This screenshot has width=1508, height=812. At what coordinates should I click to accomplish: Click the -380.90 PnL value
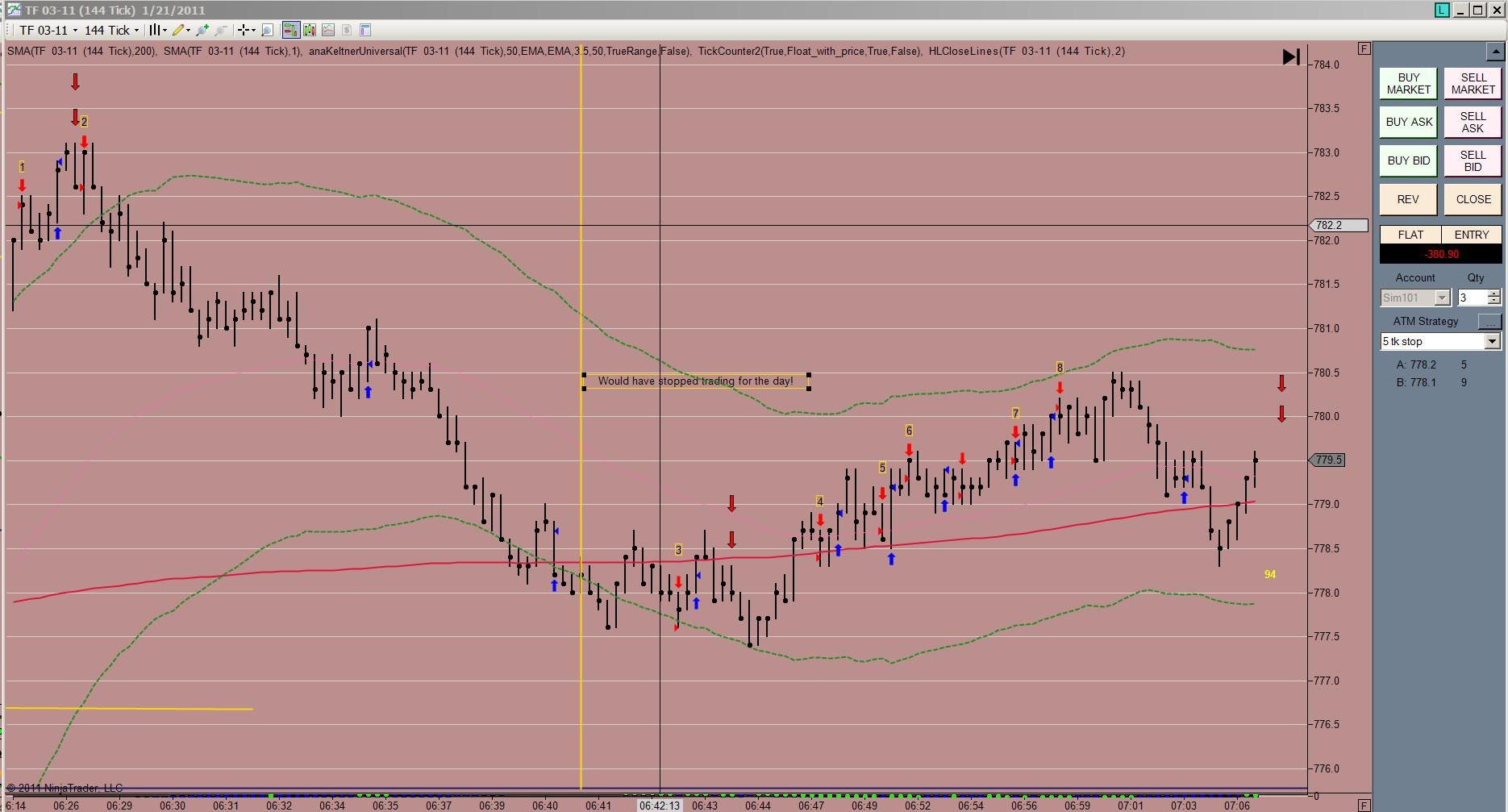point(1441,254)
